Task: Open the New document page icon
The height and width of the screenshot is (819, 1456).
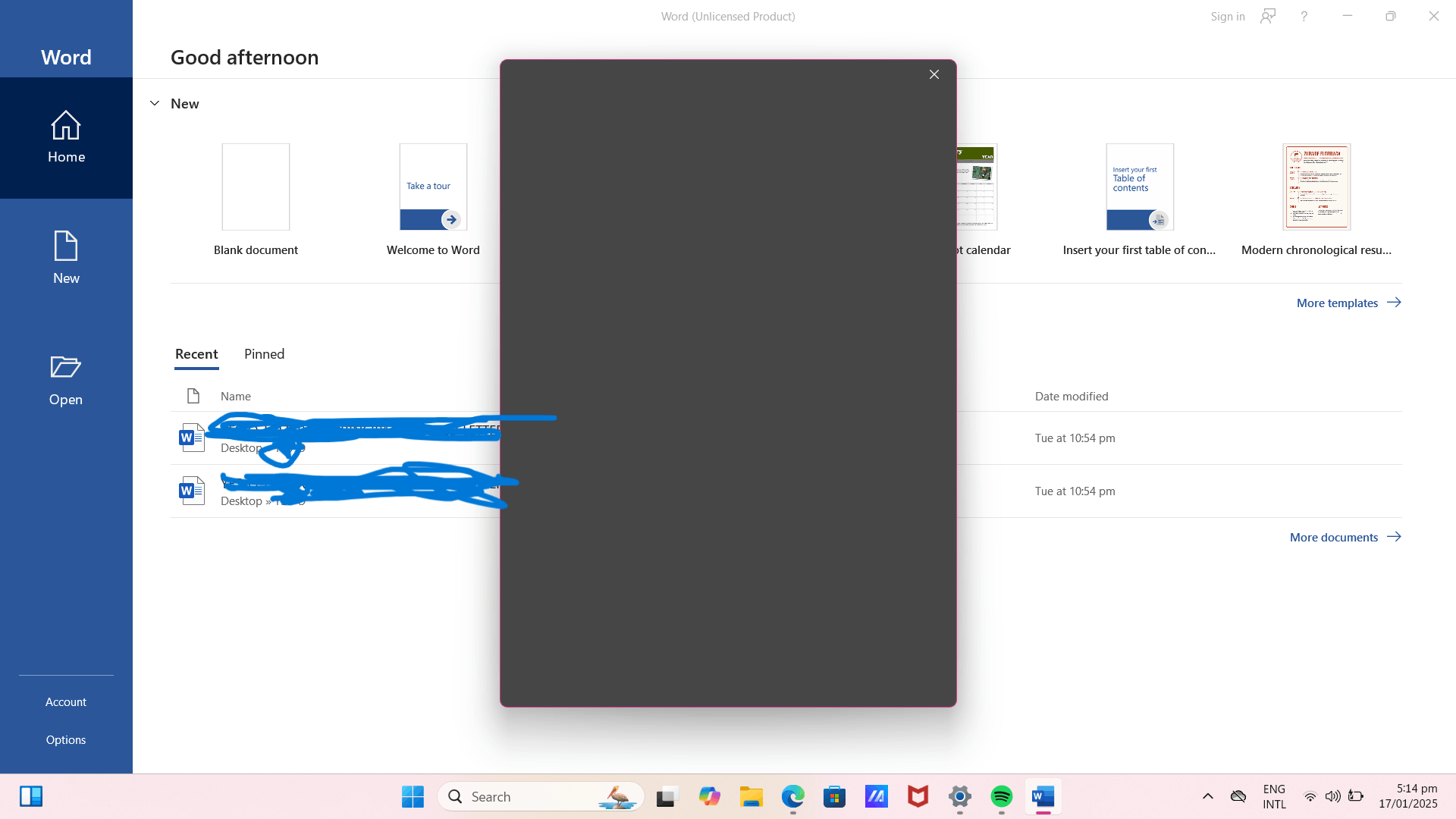Action: pos(66,246)
